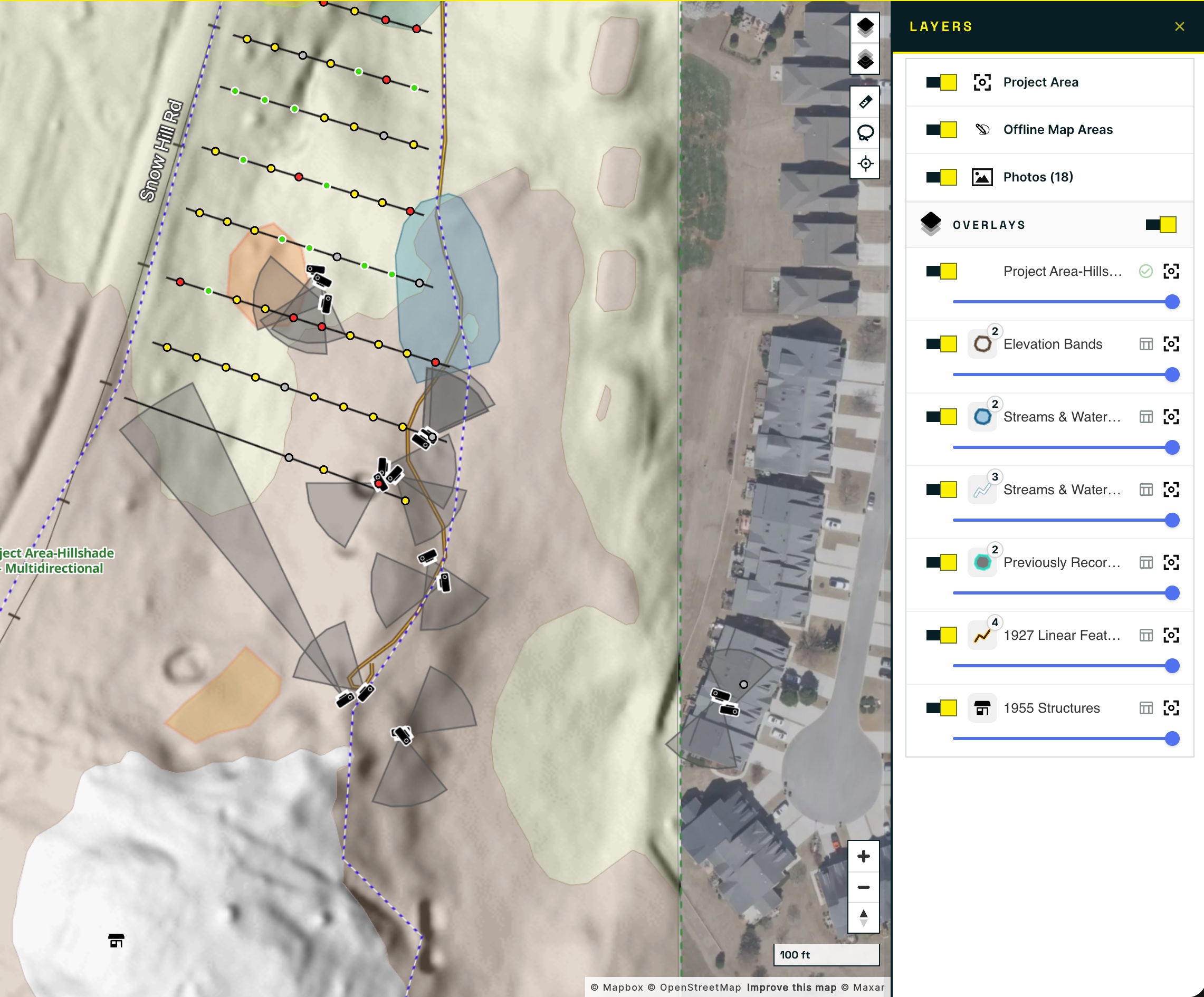Click the Photos (18) layer label
The width and height of the screenshot is (1204, 997).
pyautogui.click(x=1038, y=177)
